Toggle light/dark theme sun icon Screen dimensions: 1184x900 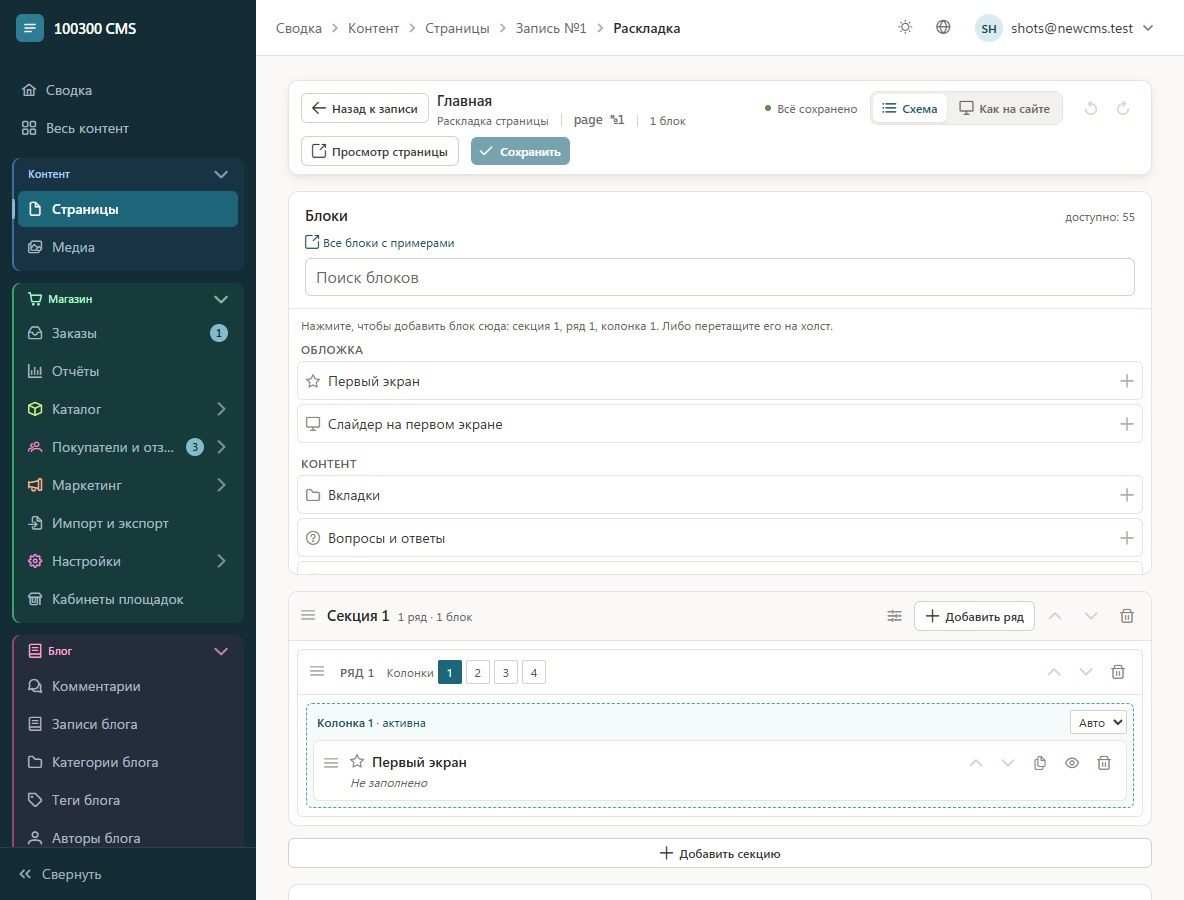(x=905, y=28)
